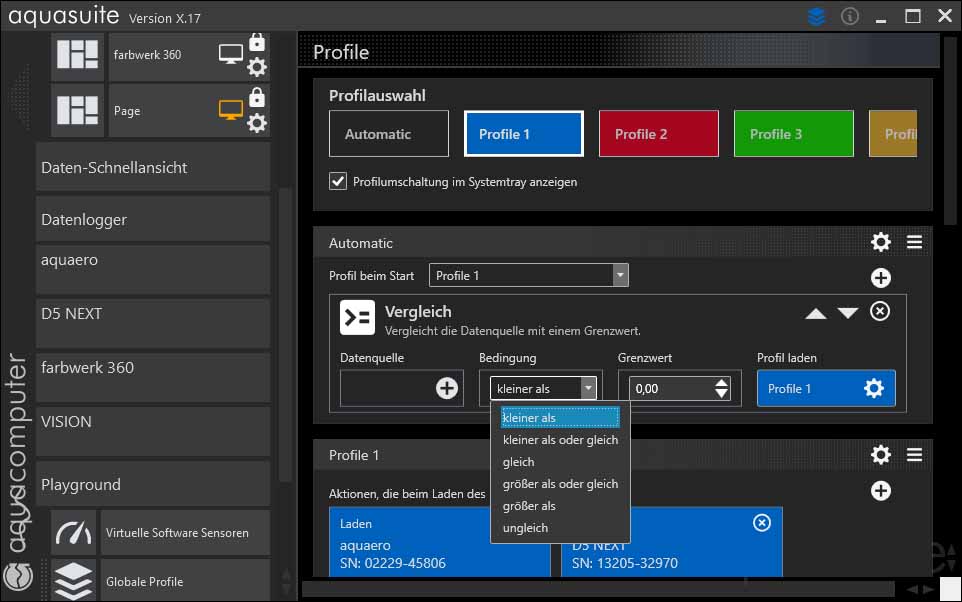Click the Profil laden Profile 1 button
The image size is (962, 602).
click(x=826, y=388)
